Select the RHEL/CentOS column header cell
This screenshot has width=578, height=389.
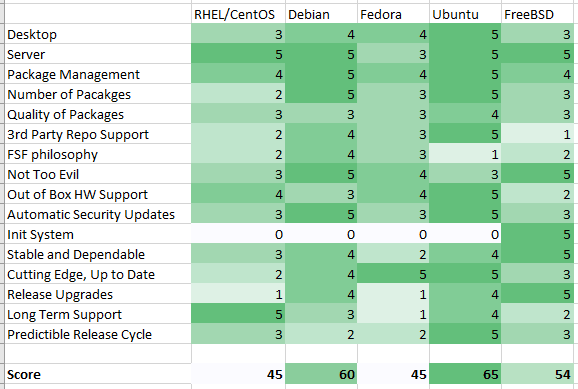pos(238,14)
